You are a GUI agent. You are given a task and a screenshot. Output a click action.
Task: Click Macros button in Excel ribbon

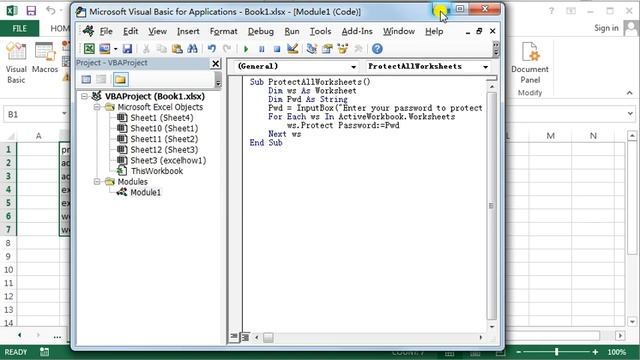tap(44, 59)
